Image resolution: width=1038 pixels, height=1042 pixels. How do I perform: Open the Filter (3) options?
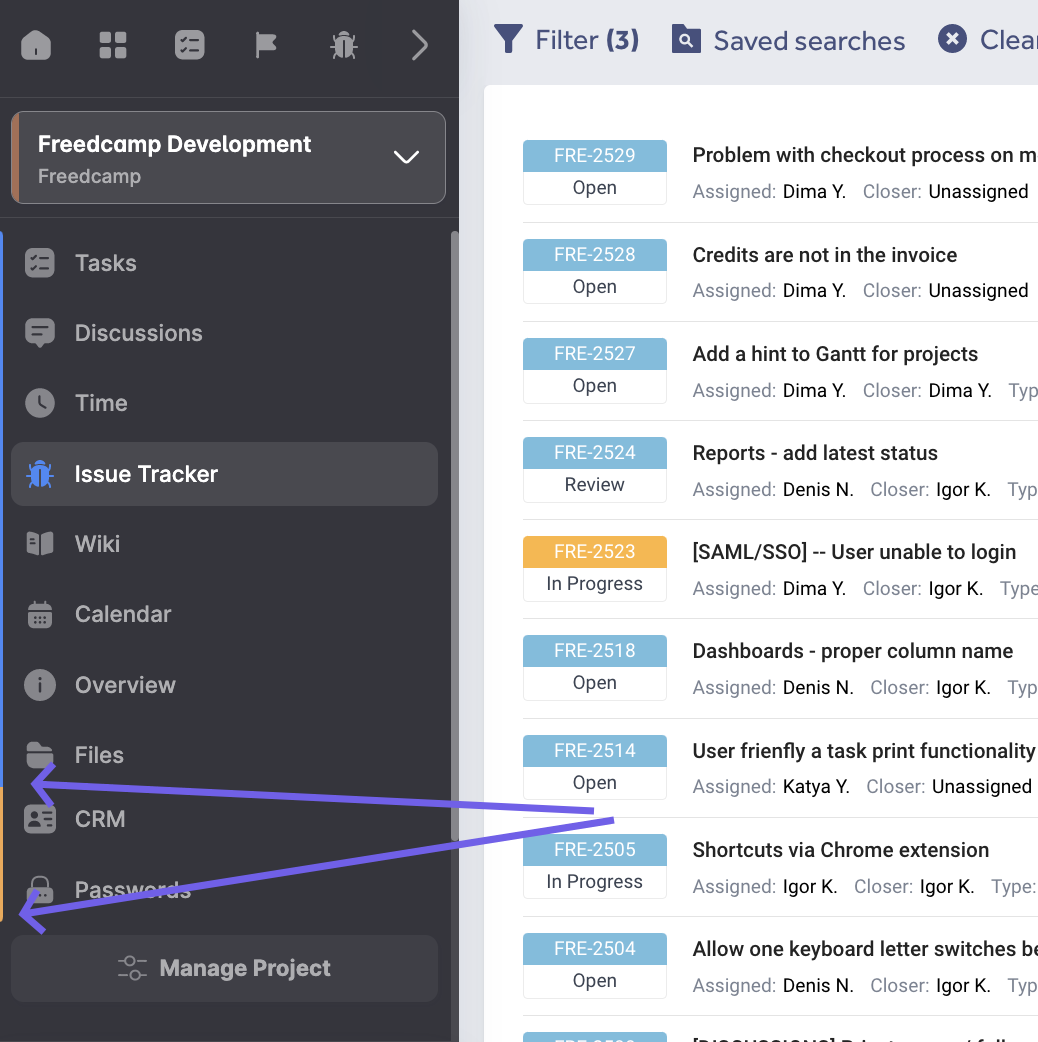(x=567, y=40)
